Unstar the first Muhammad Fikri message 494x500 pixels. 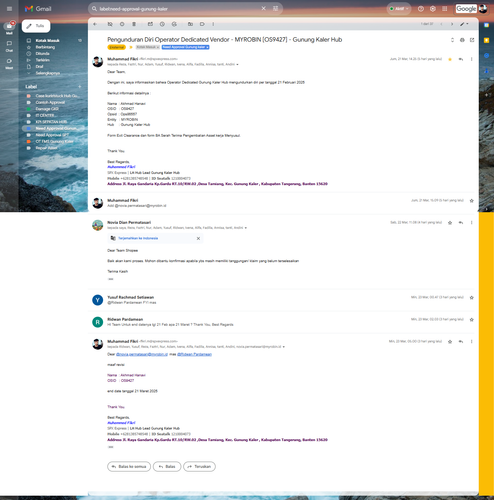click(x=450, y=59)
